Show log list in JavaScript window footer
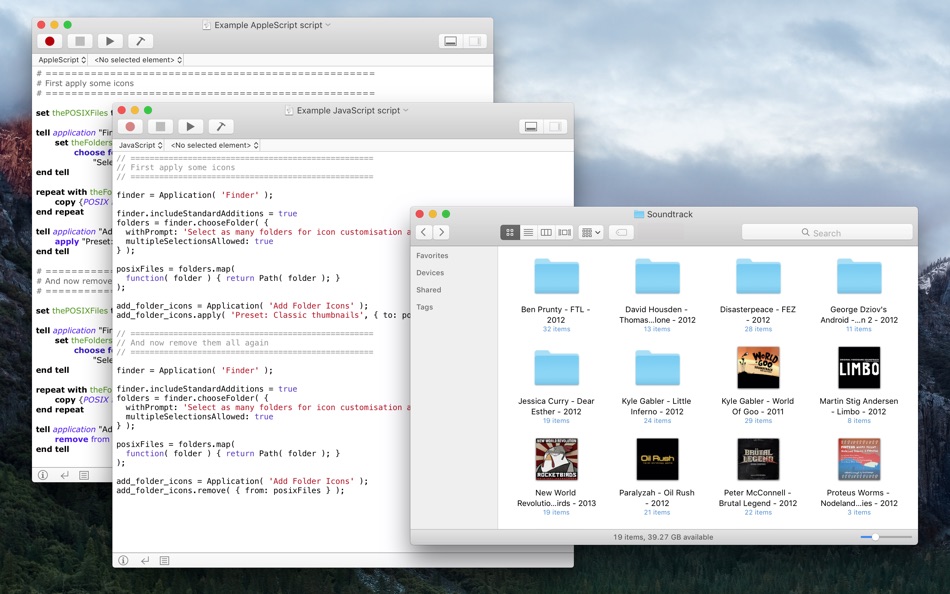Viewport: 950px width, 594px height. pos(165,561)
